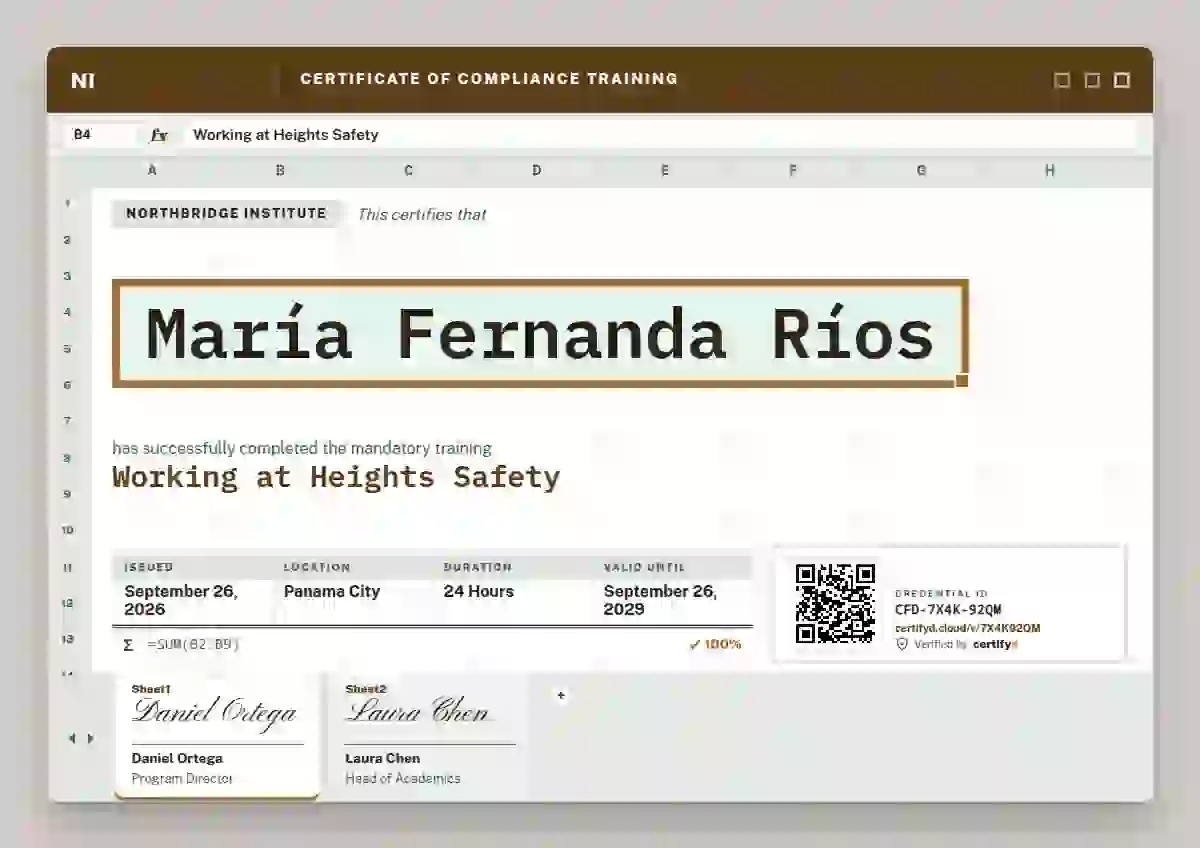Click the 24 Hours duration cell
1200x848 pixels.
pos(479,591)
